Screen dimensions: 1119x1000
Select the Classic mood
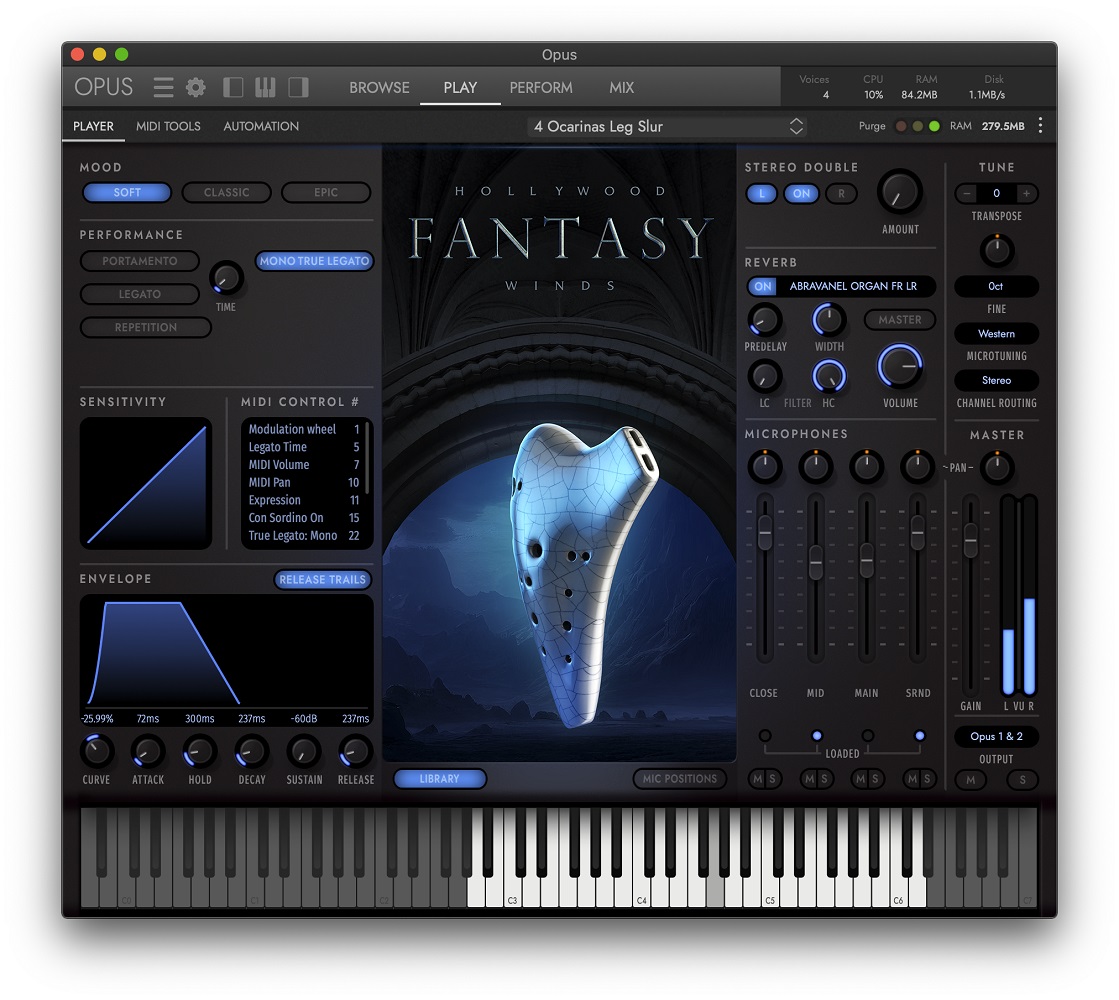(x=226, y=192)
